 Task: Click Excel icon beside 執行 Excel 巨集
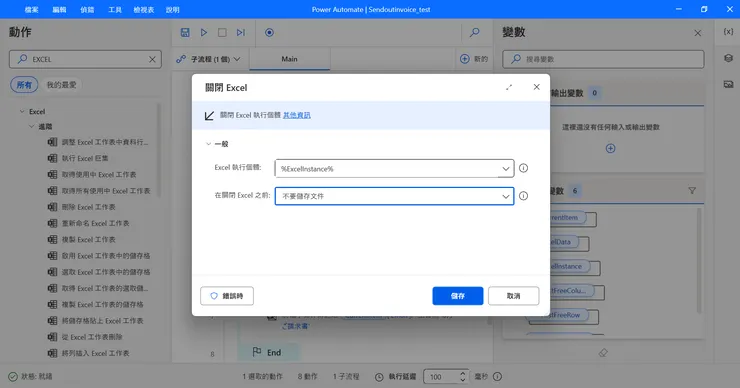[x=52, y=158]
